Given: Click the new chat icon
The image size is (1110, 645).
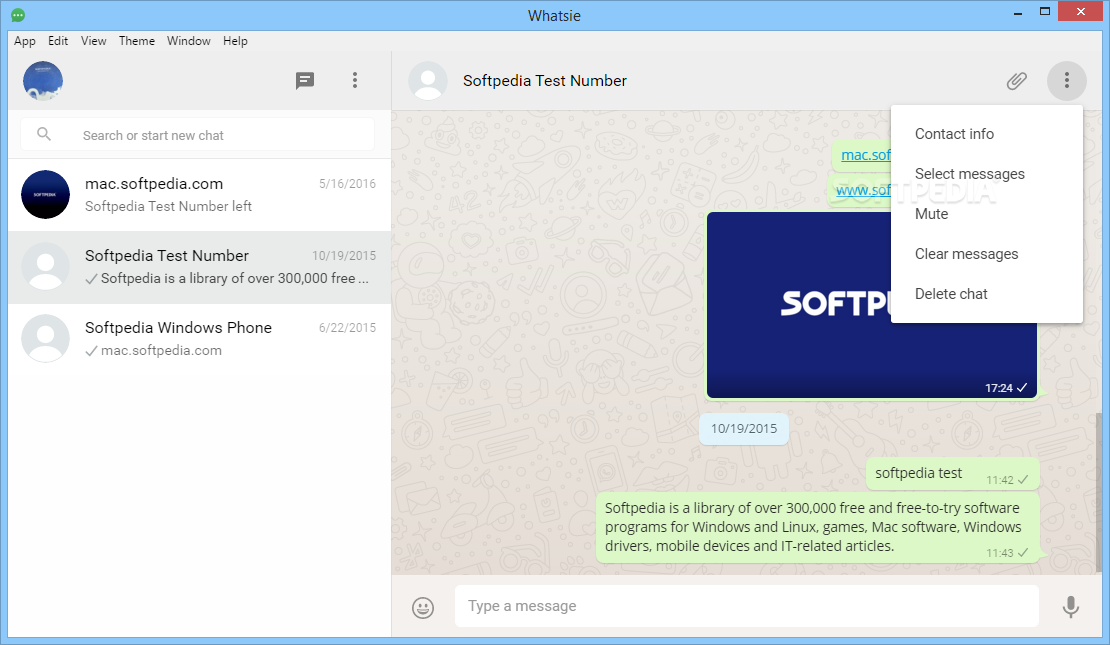Looking at the screenshot, I should (x=304, y=81).
